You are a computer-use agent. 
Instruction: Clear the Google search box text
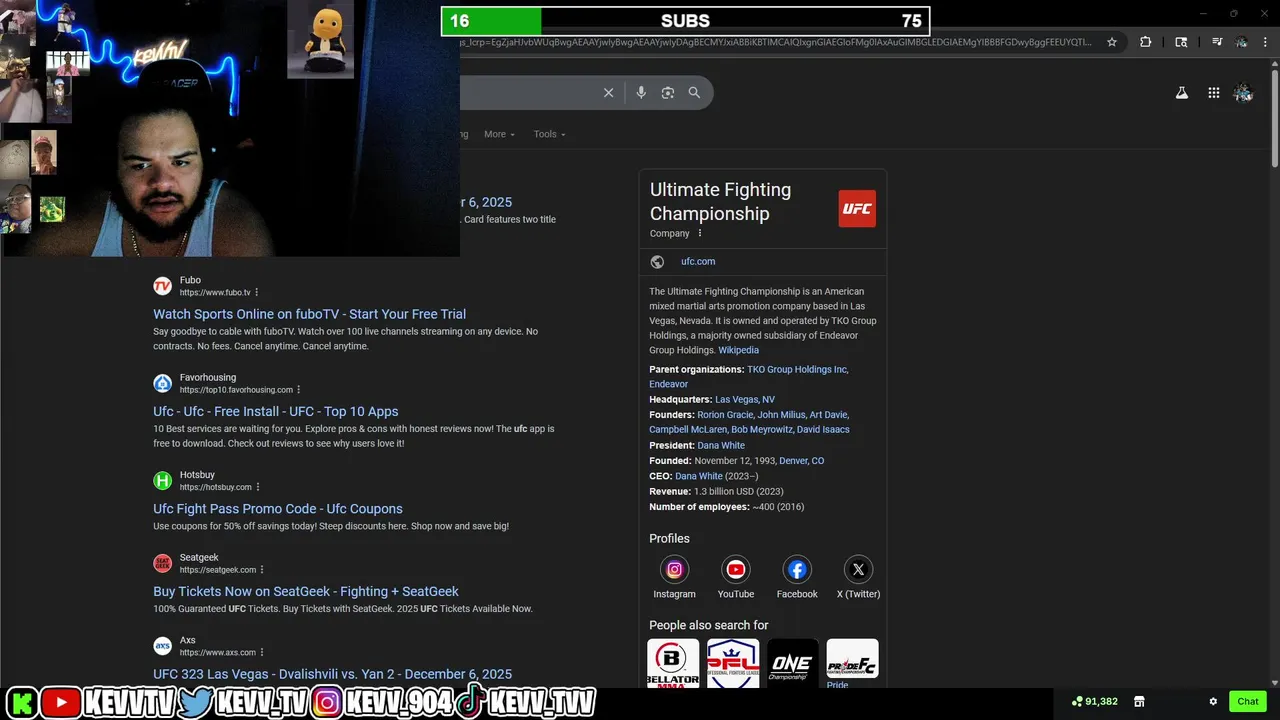pyautogui.click(x=608, y=93)
